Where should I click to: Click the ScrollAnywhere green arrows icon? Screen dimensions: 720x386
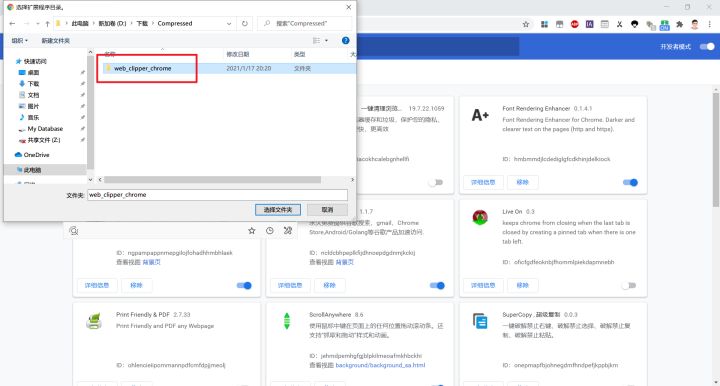[287, 321]
